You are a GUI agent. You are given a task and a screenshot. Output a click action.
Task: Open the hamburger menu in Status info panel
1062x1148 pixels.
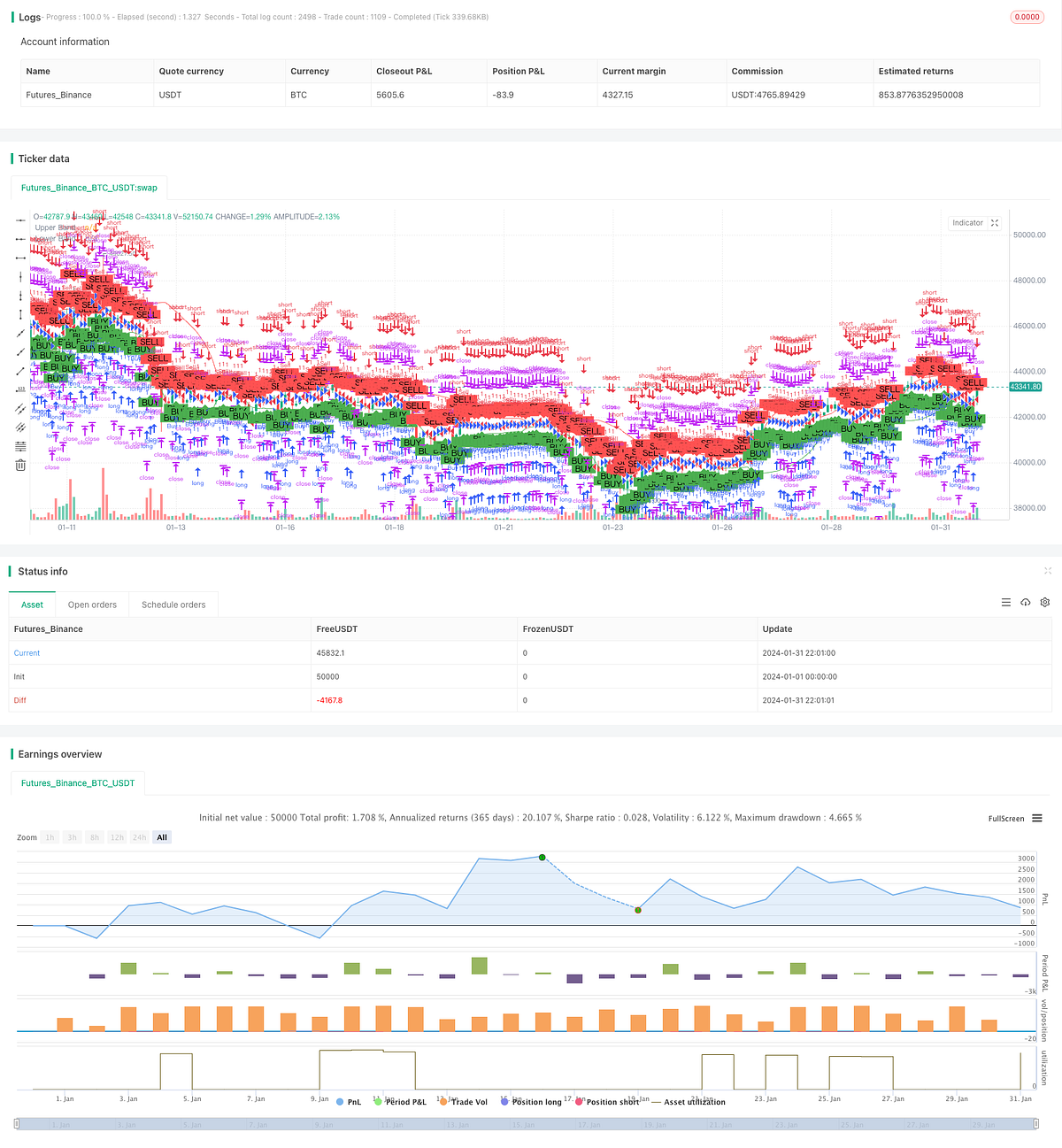tap(1006, 602)
